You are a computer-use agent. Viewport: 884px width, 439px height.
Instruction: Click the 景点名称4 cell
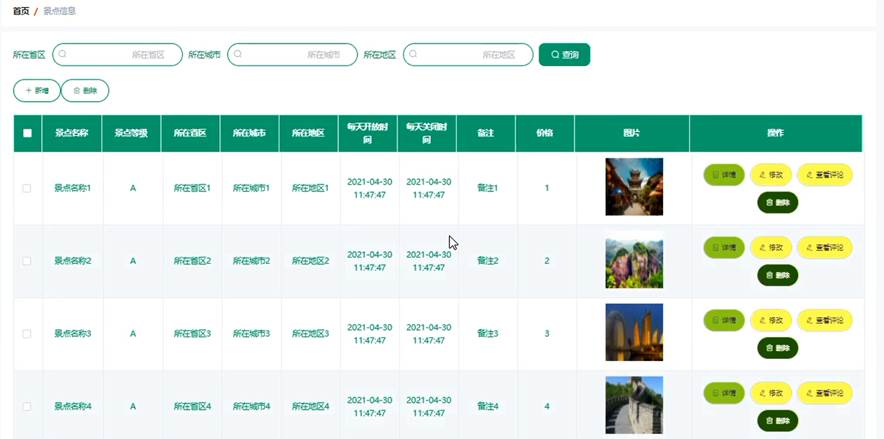point(73,406)
